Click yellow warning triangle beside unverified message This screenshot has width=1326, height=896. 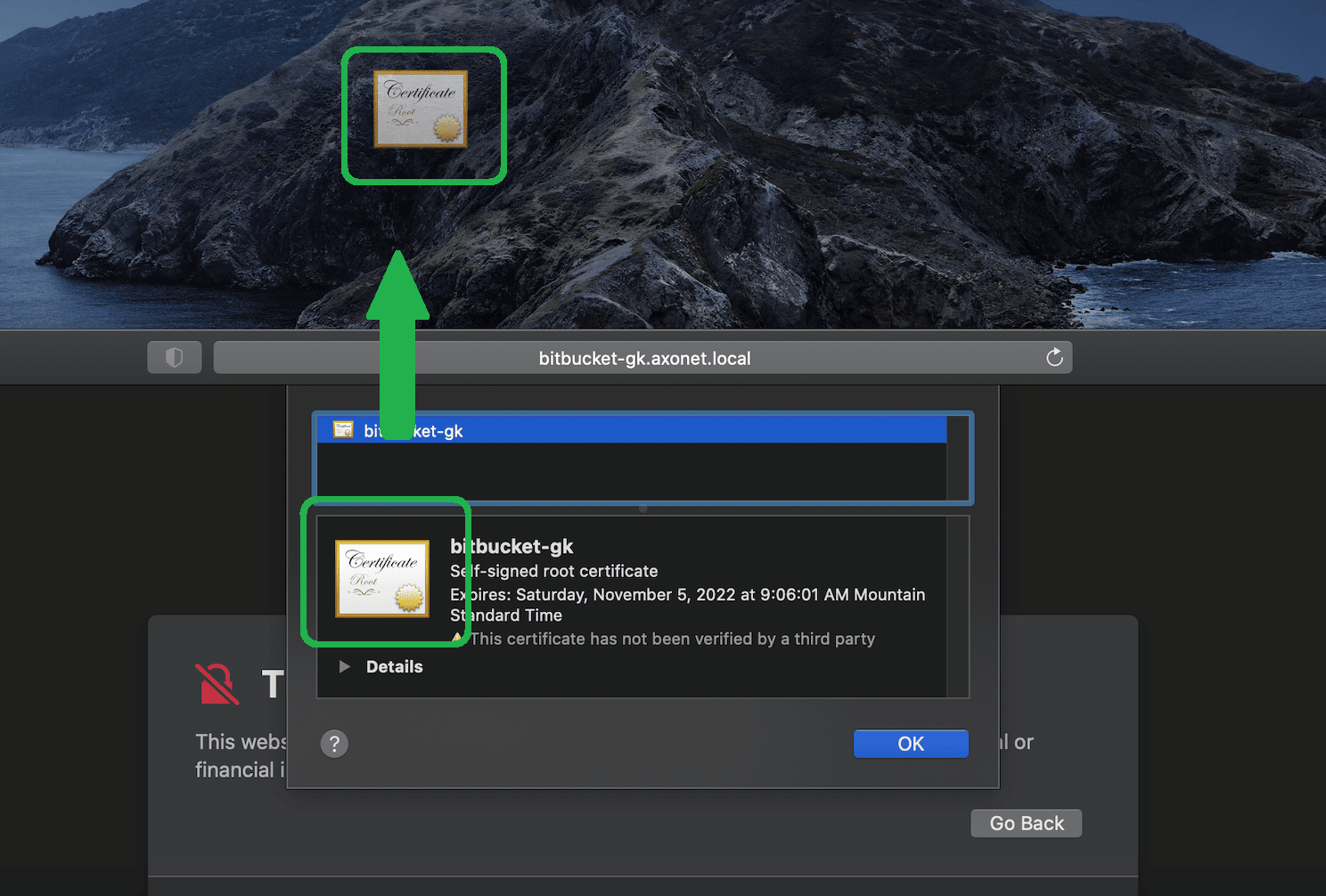pyautogui.click(x=458, y=639)
